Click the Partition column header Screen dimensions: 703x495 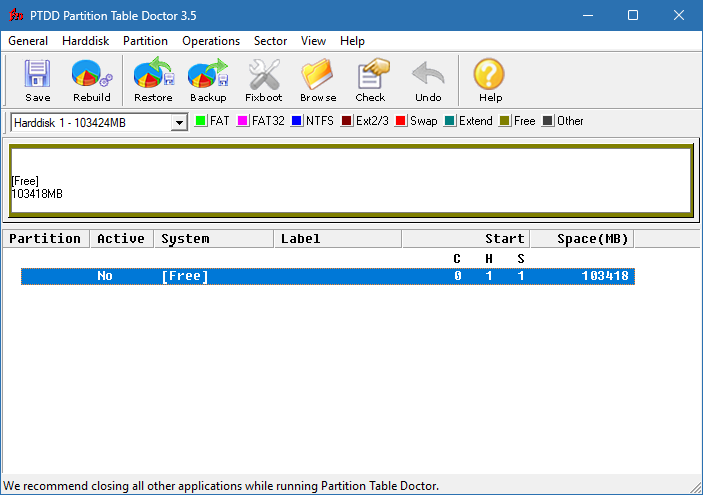click(46, 239)
